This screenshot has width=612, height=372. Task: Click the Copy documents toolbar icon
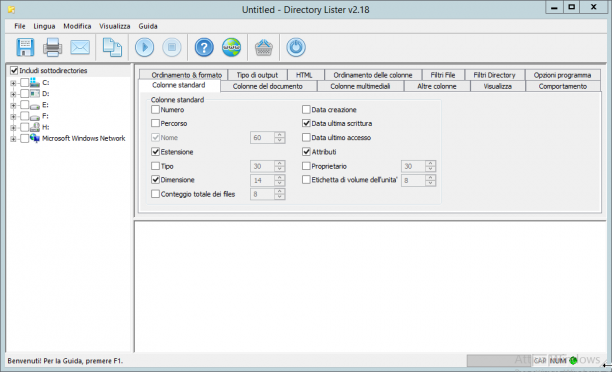(x=112, y=47)
